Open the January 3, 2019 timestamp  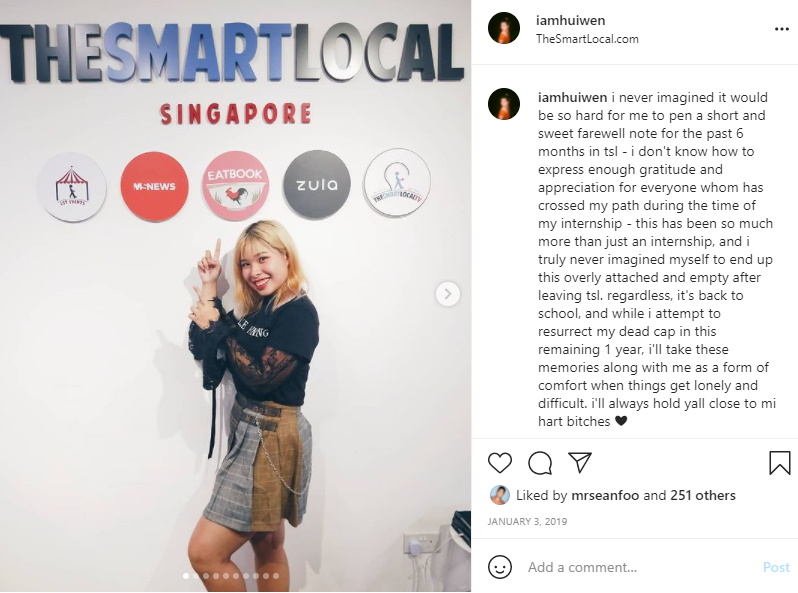pyautogui.click(x=527, y=521)
